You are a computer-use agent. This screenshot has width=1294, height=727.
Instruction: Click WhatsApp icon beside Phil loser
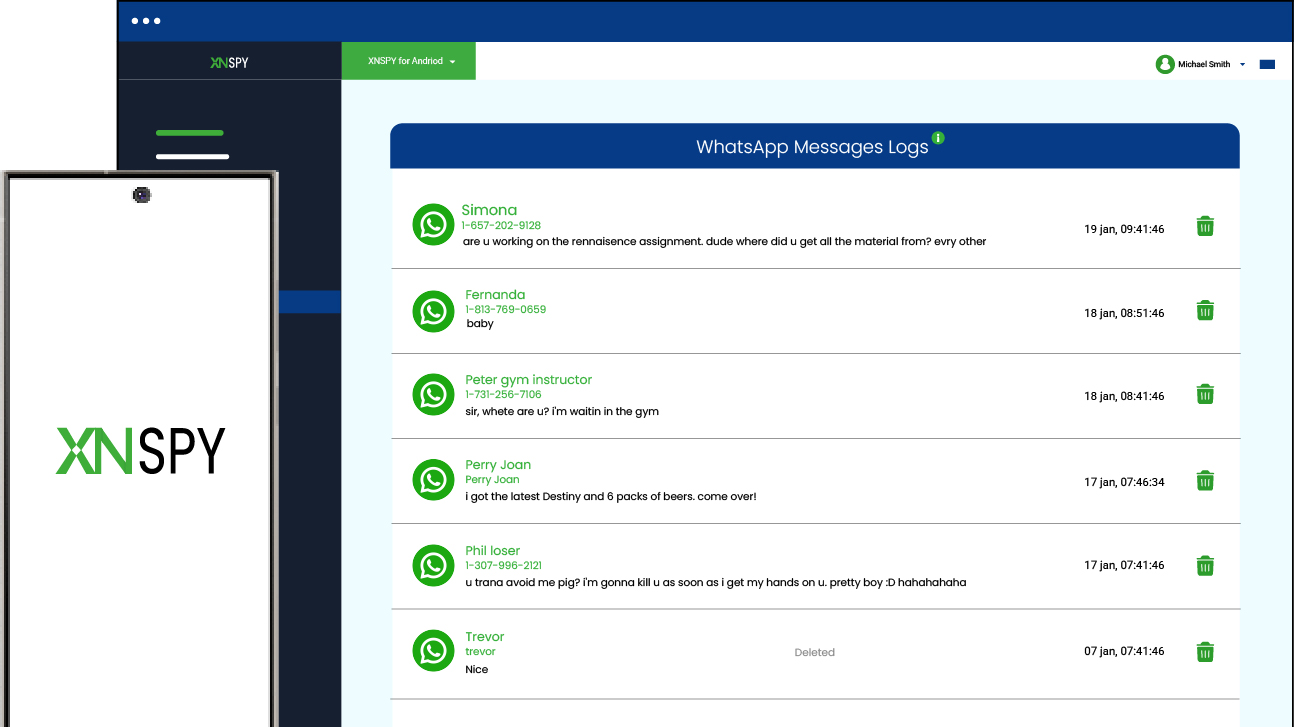[433, 566]
